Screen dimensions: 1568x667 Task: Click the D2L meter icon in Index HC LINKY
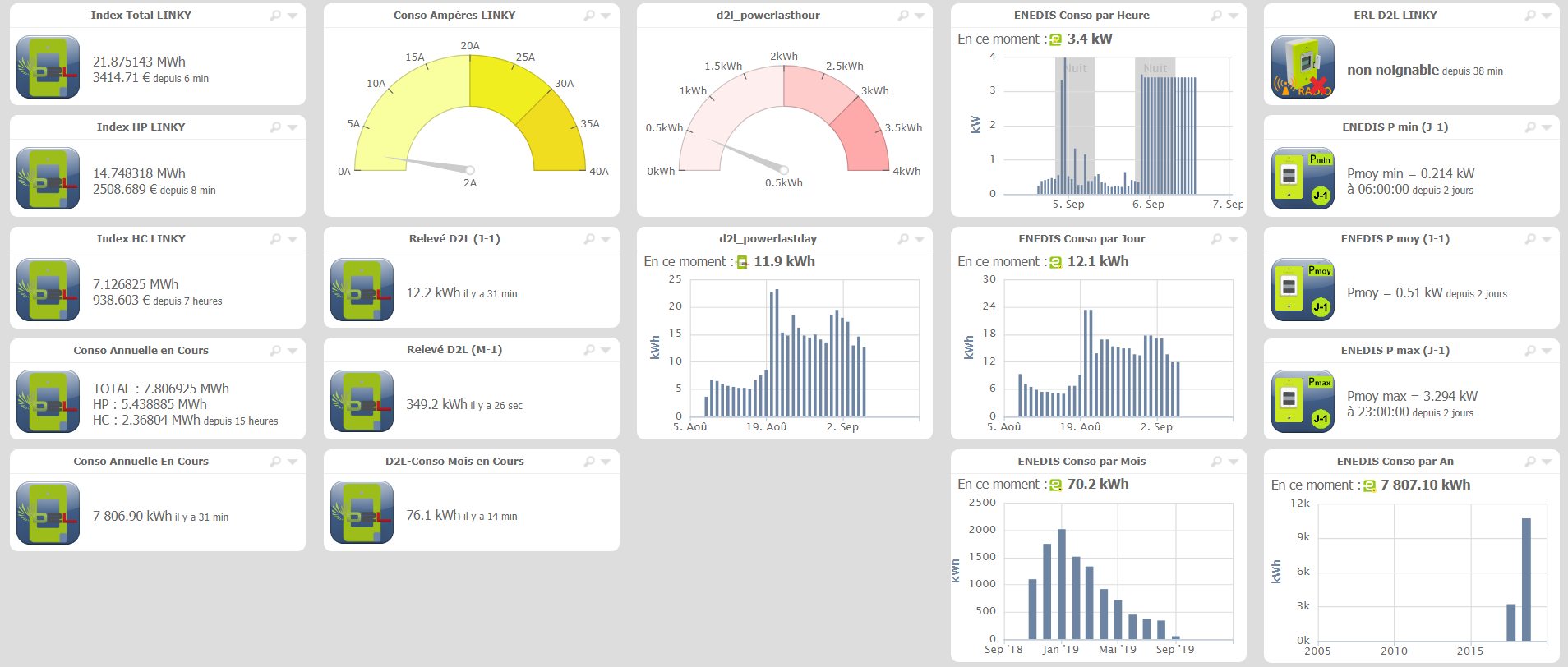(x=48, y=290)
